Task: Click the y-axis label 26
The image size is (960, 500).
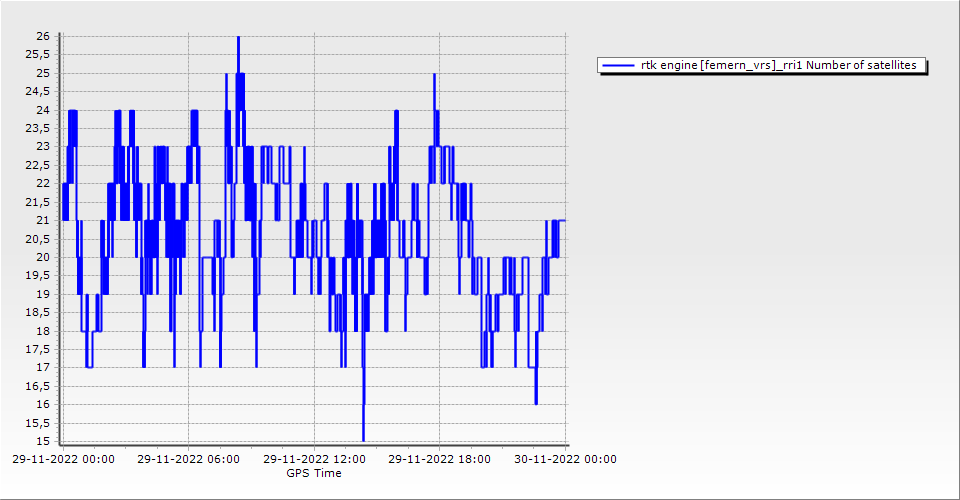Action: point(43,36)
